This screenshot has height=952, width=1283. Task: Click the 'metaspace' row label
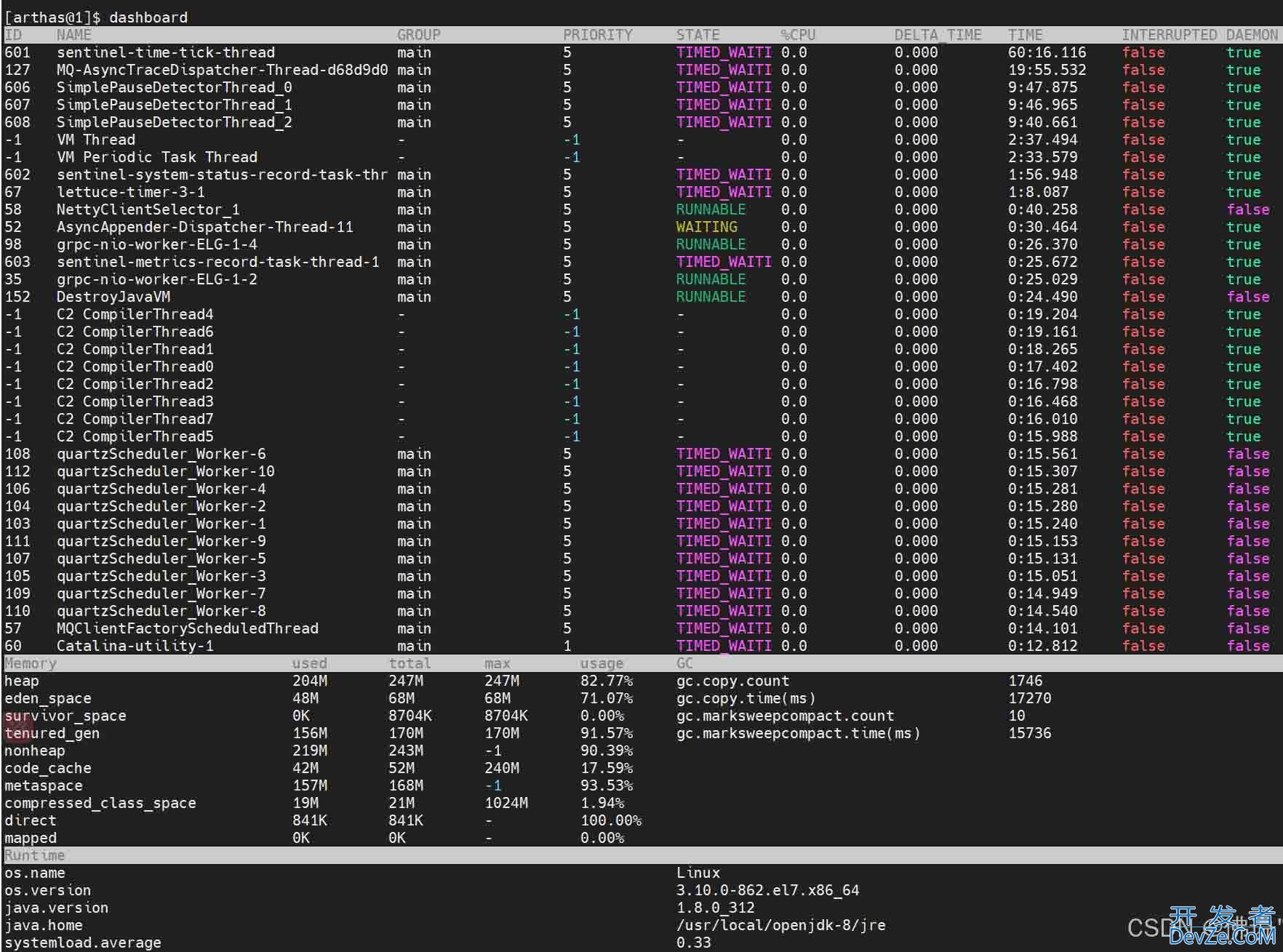point(44,785)
